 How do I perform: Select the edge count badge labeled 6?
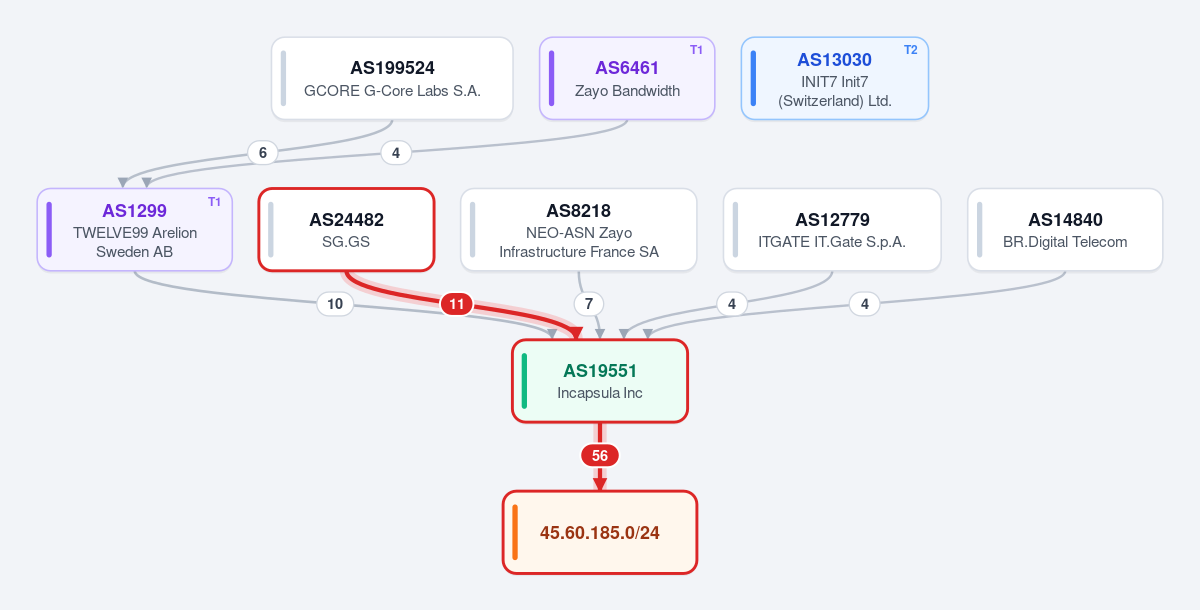(262, 153)
